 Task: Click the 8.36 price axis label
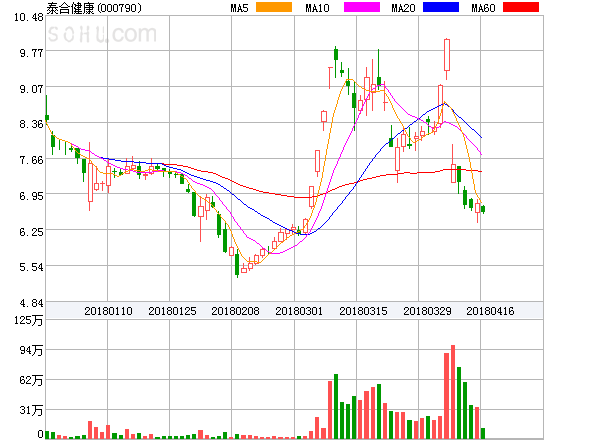(31, 124)
